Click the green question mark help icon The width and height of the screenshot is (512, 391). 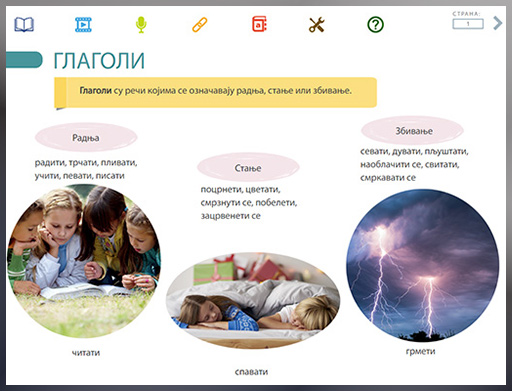375,25
